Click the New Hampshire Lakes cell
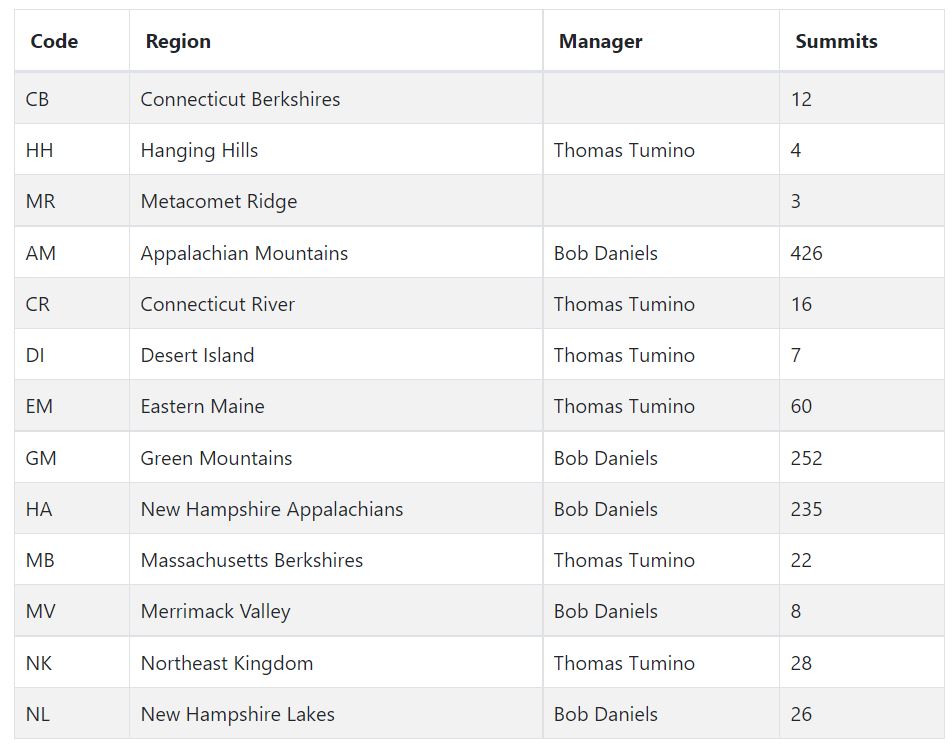 pos(336,714)
